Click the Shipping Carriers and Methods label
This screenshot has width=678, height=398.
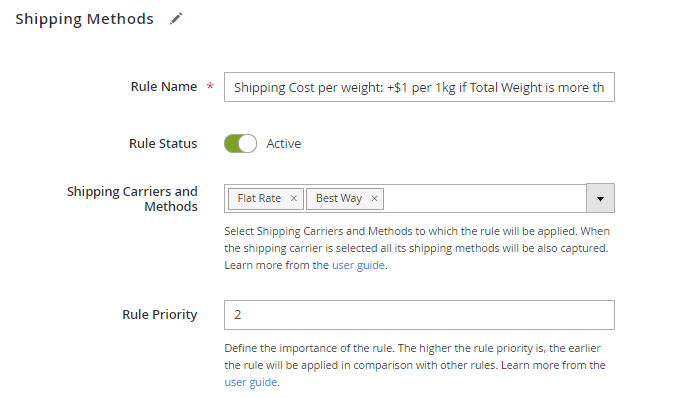pyautogui.click(x=132, y=199)
